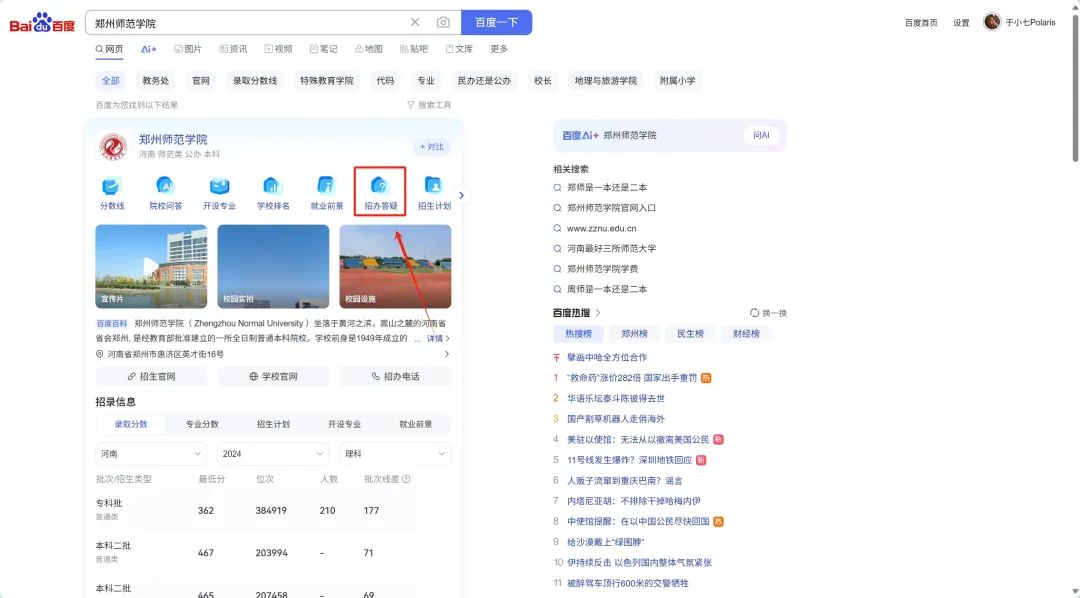Switch to the 贴吧 search tab
This screenshot has height=598, width=1080.
pyautogui.click(x=413, y=49)
